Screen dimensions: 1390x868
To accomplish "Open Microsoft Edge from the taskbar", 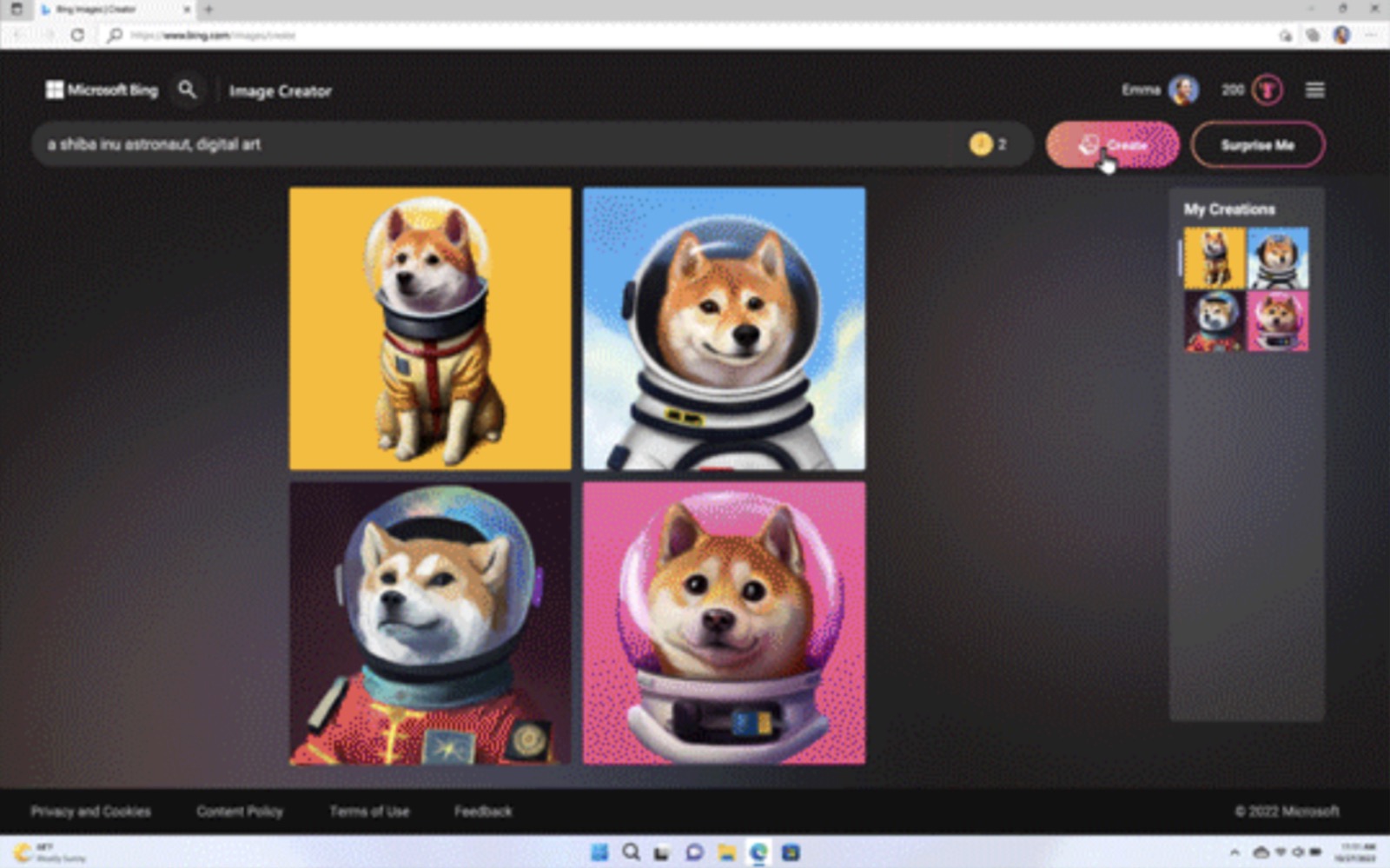I will pos(758,852).
